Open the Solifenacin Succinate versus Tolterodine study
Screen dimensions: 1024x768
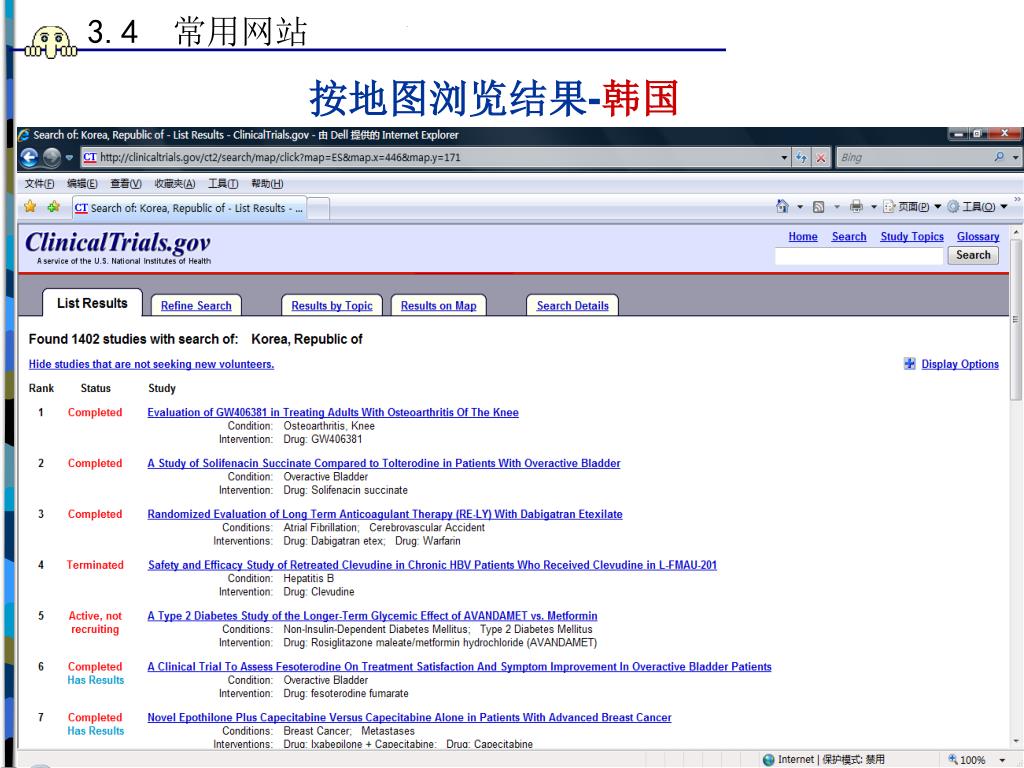click(384, 464)
